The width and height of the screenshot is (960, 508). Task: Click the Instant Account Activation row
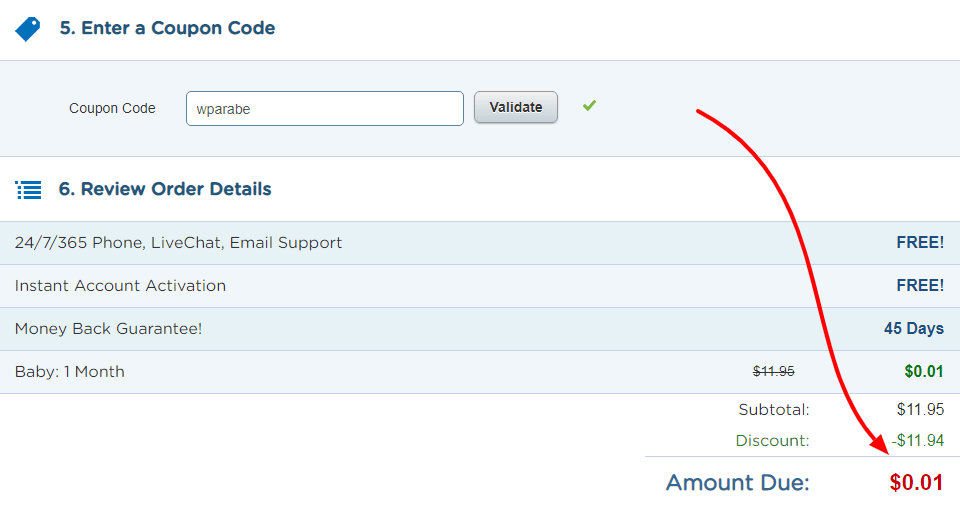coord(120,286)
